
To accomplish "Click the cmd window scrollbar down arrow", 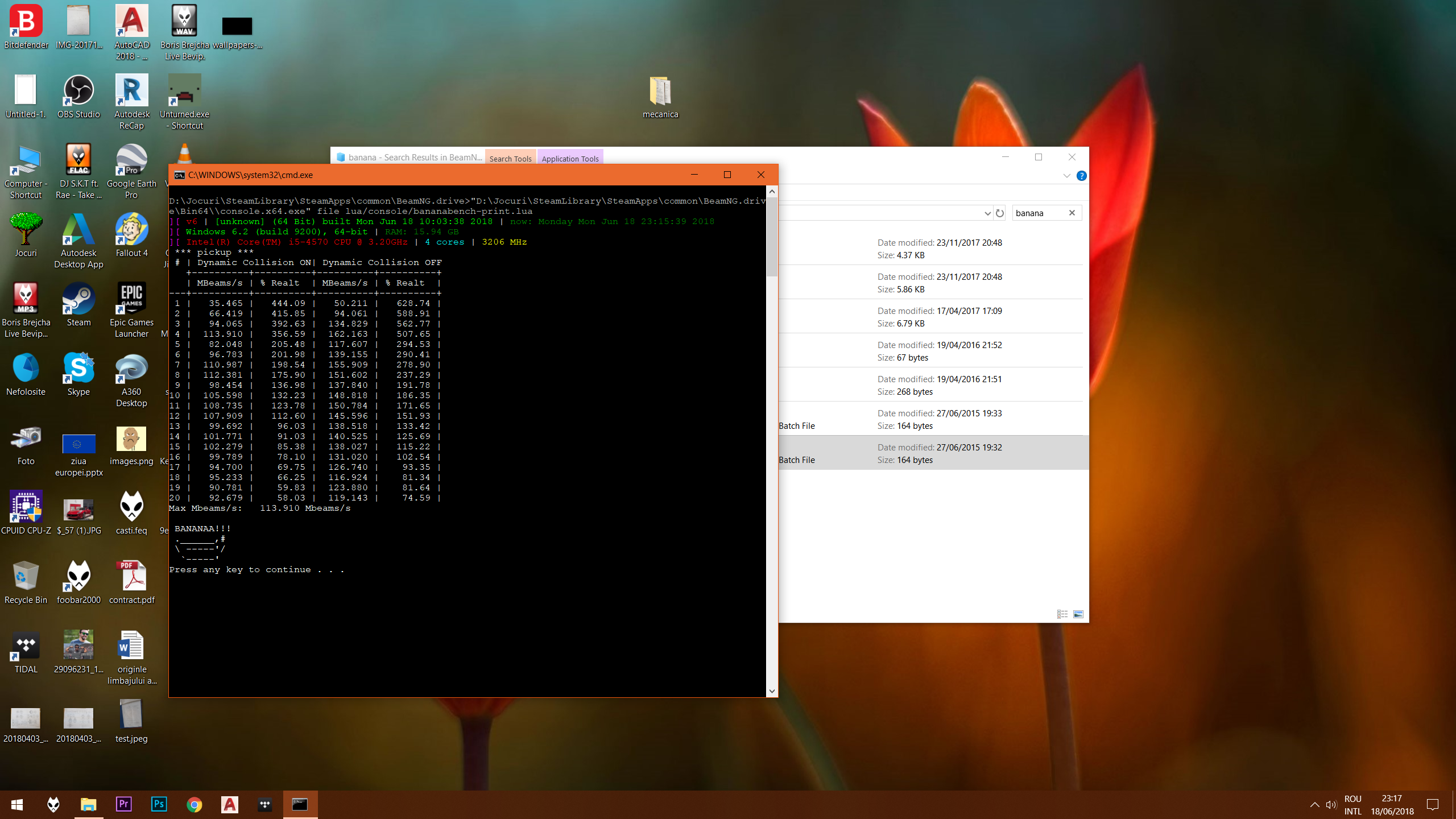I will [x=772, y=691].
